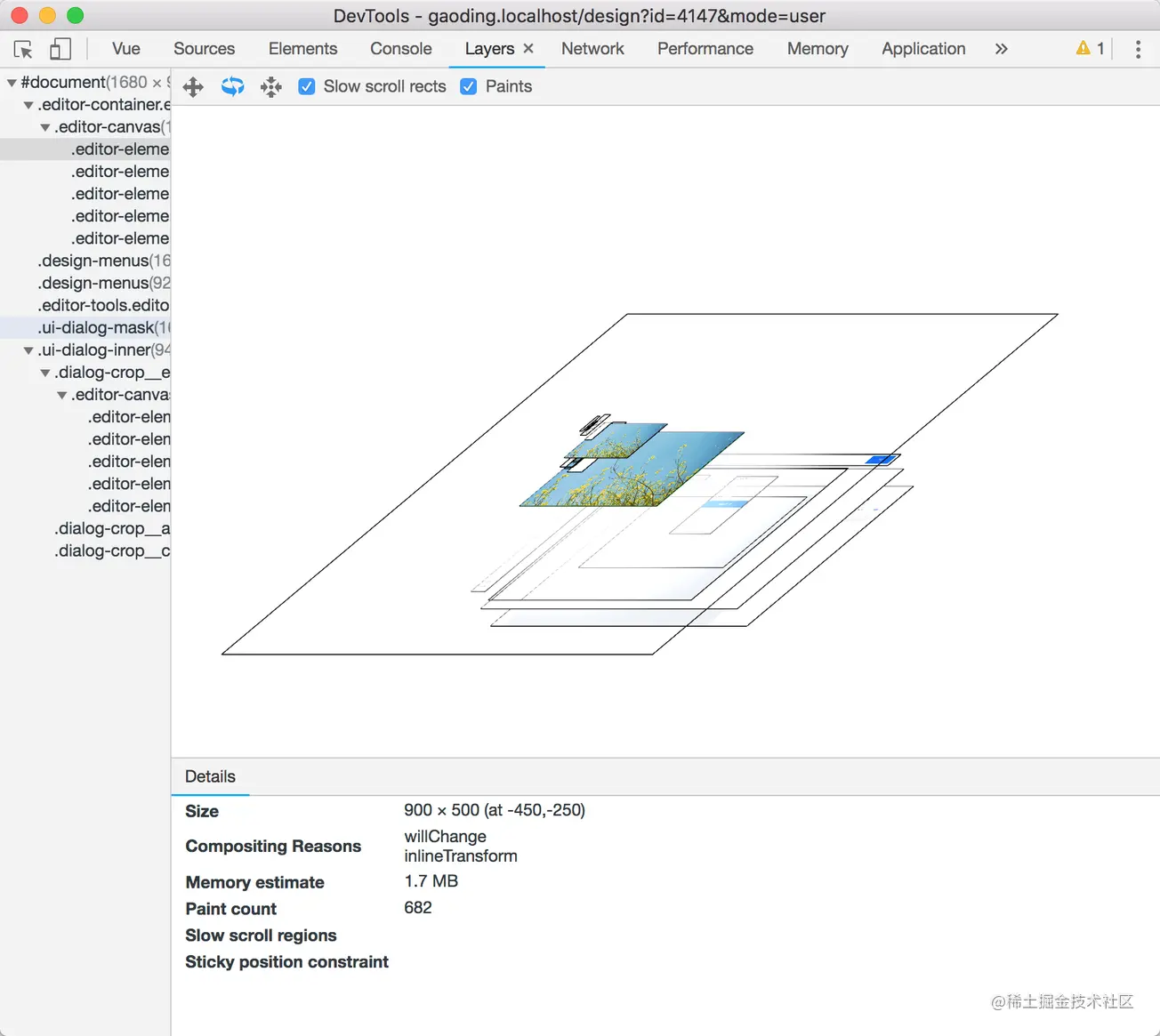Uncheck the Paints checkbox
The height and width of the screenshot is (1036, 1160).
(469, 86)
